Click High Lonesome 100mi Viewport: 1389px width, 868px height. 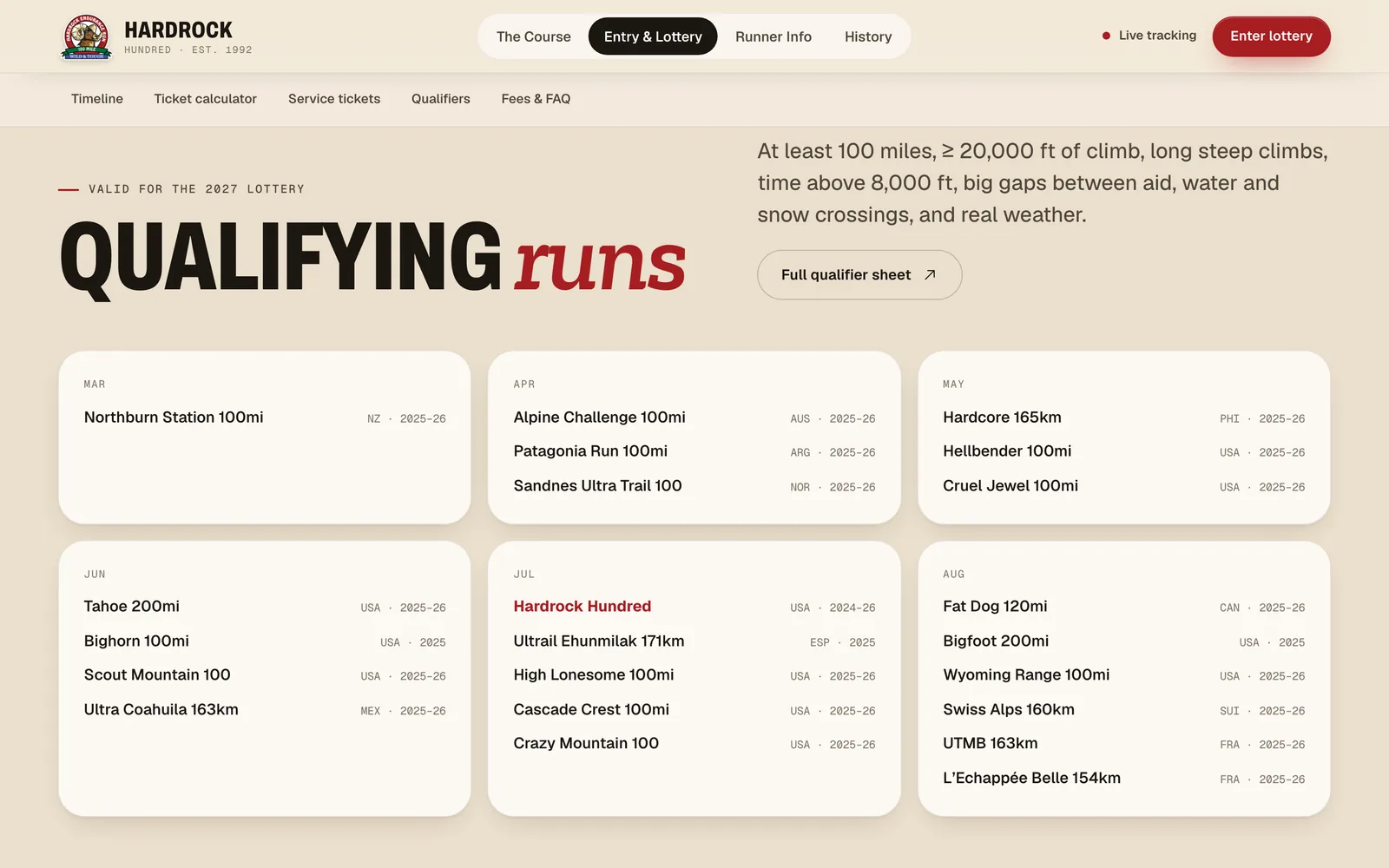point(694,675)
